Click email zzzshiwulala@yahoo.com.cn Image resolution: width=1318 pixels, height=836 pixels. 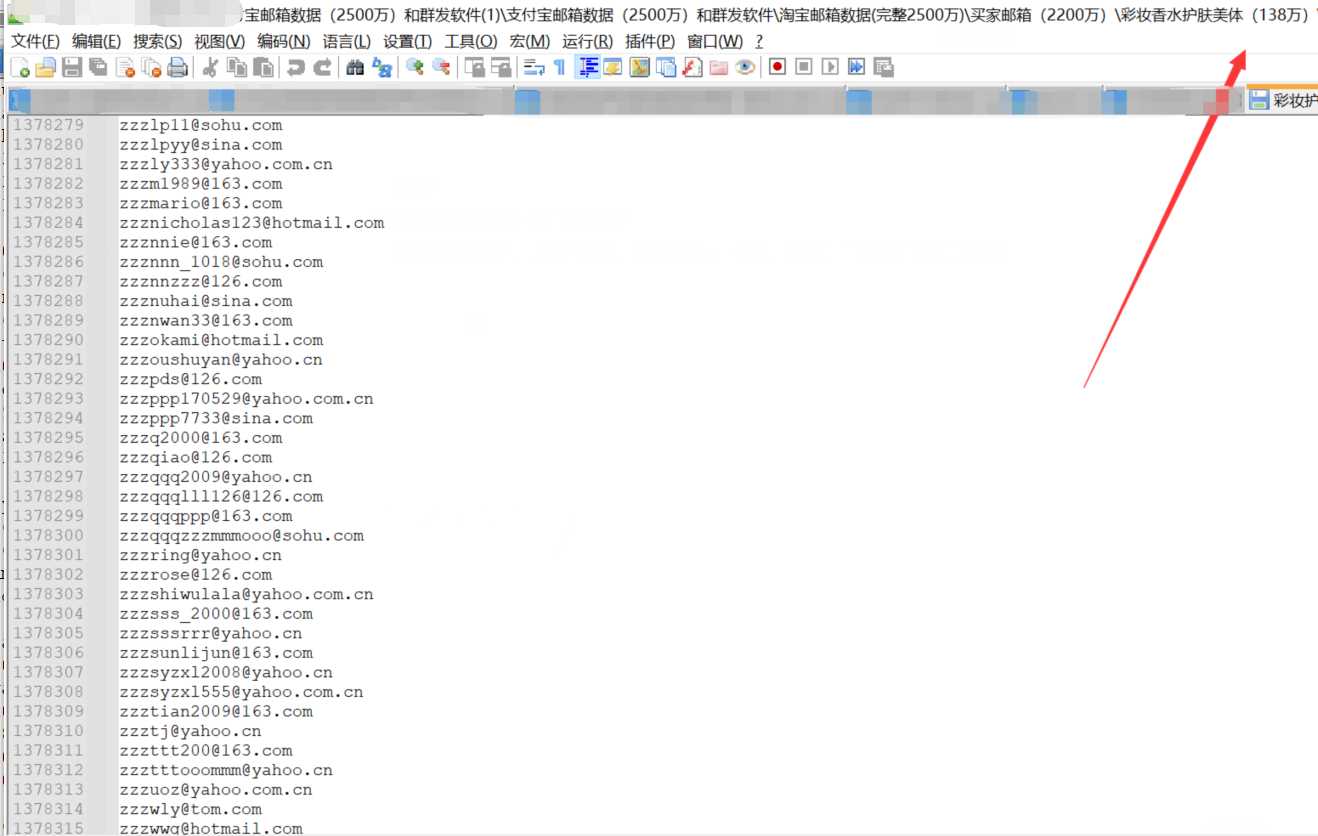coord(246,594)
